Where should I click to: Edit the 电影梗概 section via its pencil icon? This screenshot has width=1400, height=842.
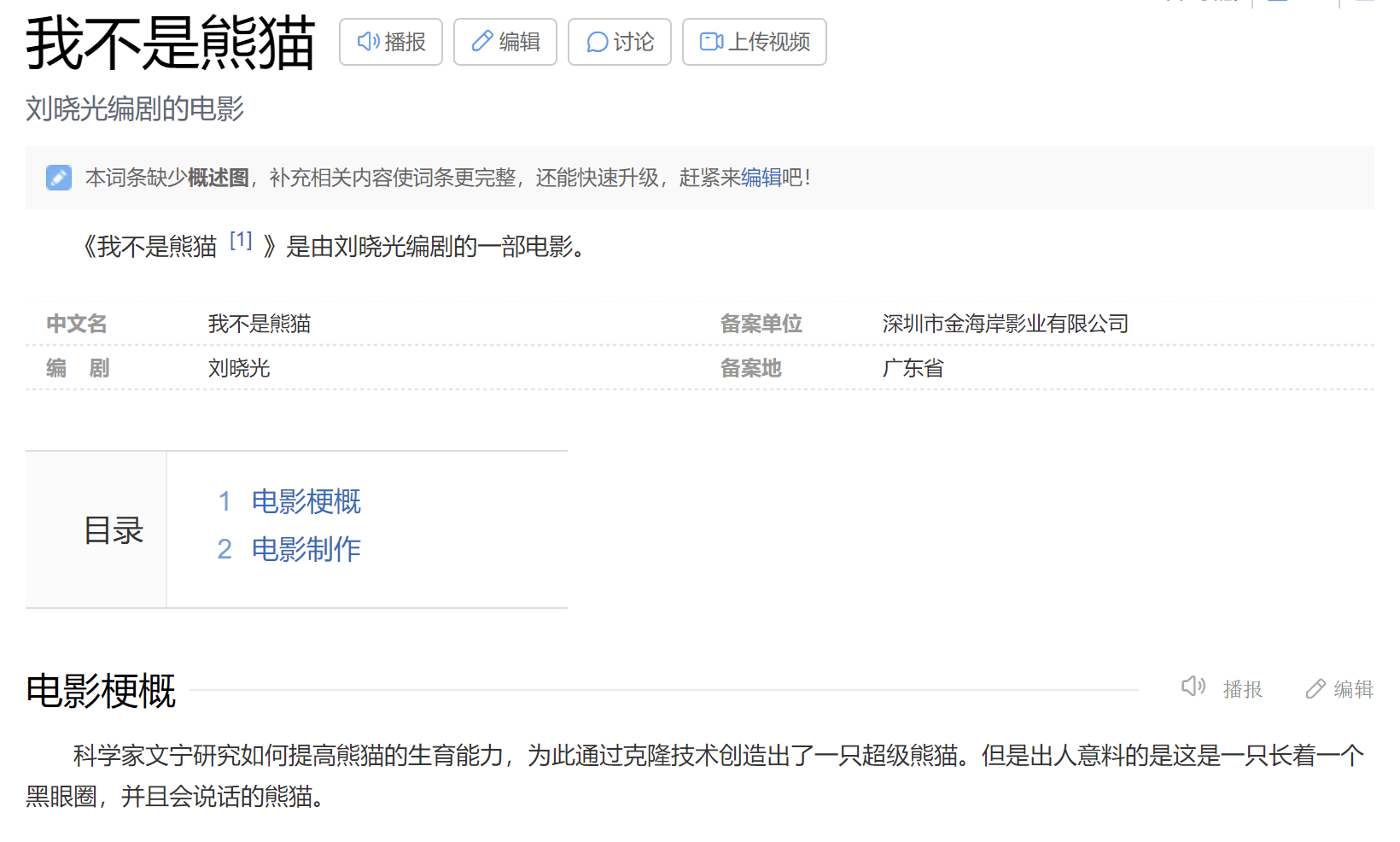(x=1315, y=688)
